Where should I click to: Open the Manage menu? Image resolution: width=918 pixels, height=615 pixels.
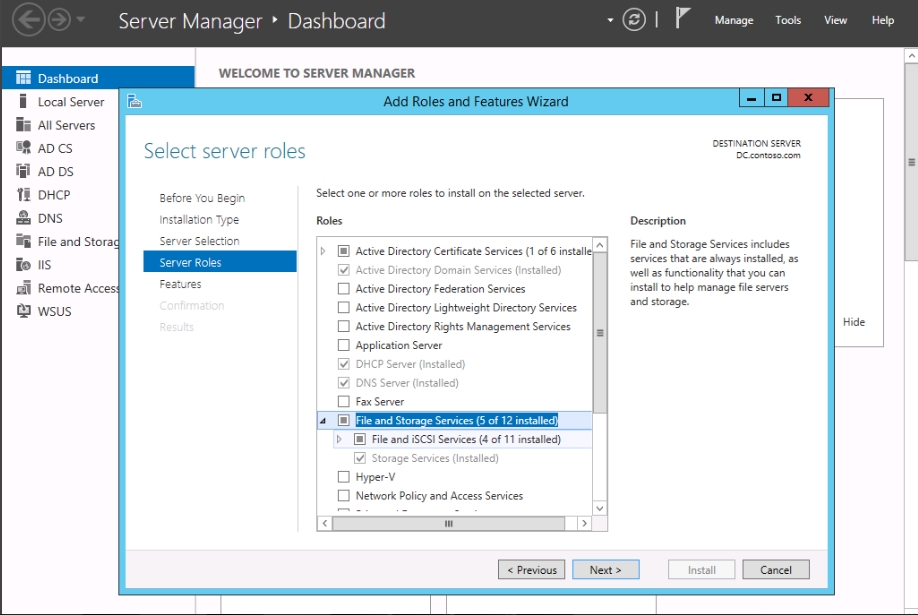pos(733,20)
